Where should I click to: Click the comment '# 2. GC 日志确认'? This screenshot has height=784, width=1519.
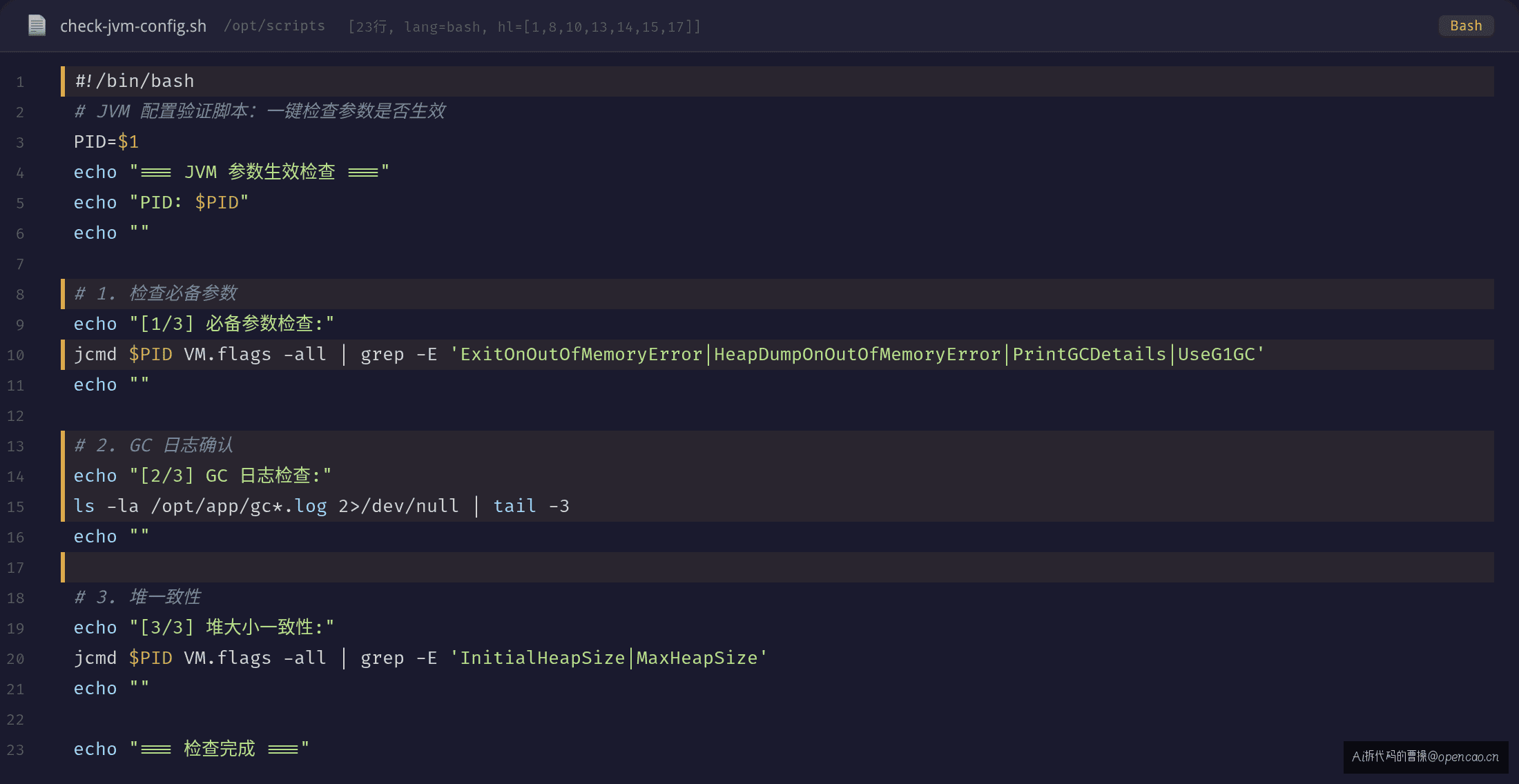coord(154,445)
